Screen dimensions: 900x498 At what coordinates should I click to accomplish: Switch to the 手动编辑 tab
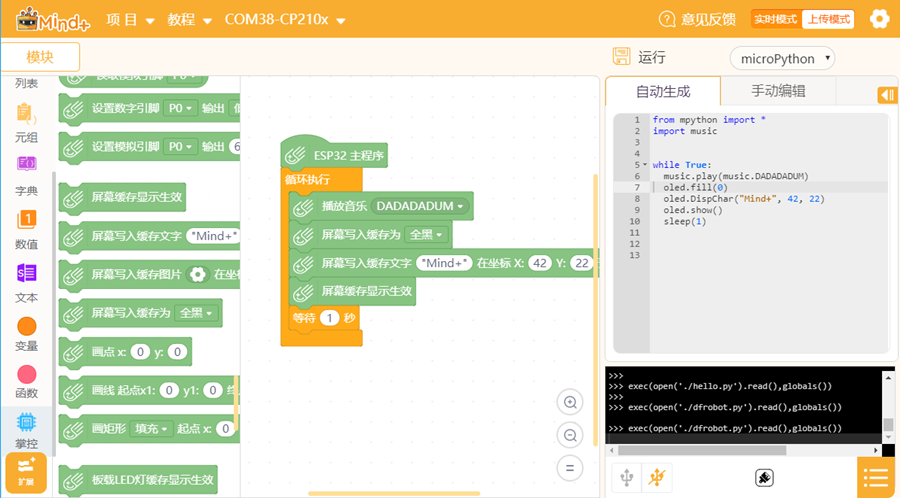click(778, 91)
